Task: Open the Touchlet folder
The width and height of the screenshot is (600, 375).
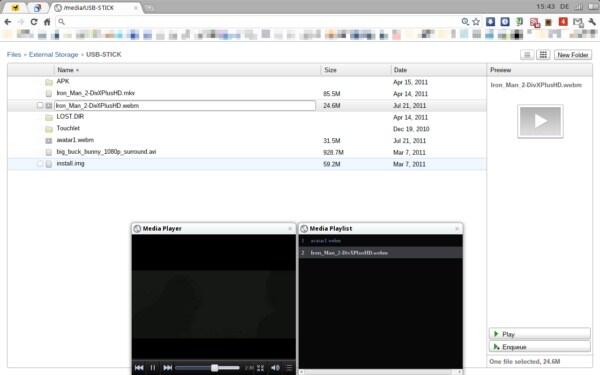Action: click(x=68, y=128)
